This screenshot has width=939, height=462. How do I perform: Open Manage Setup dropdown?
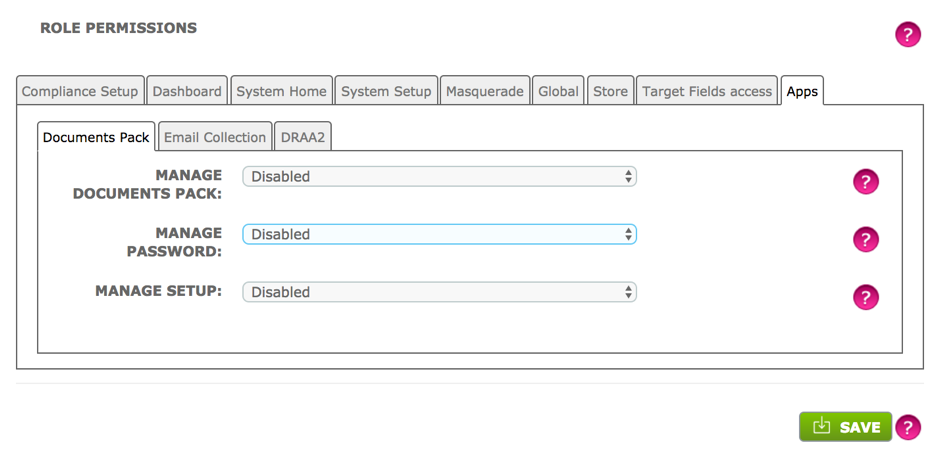tap(440, 292)
